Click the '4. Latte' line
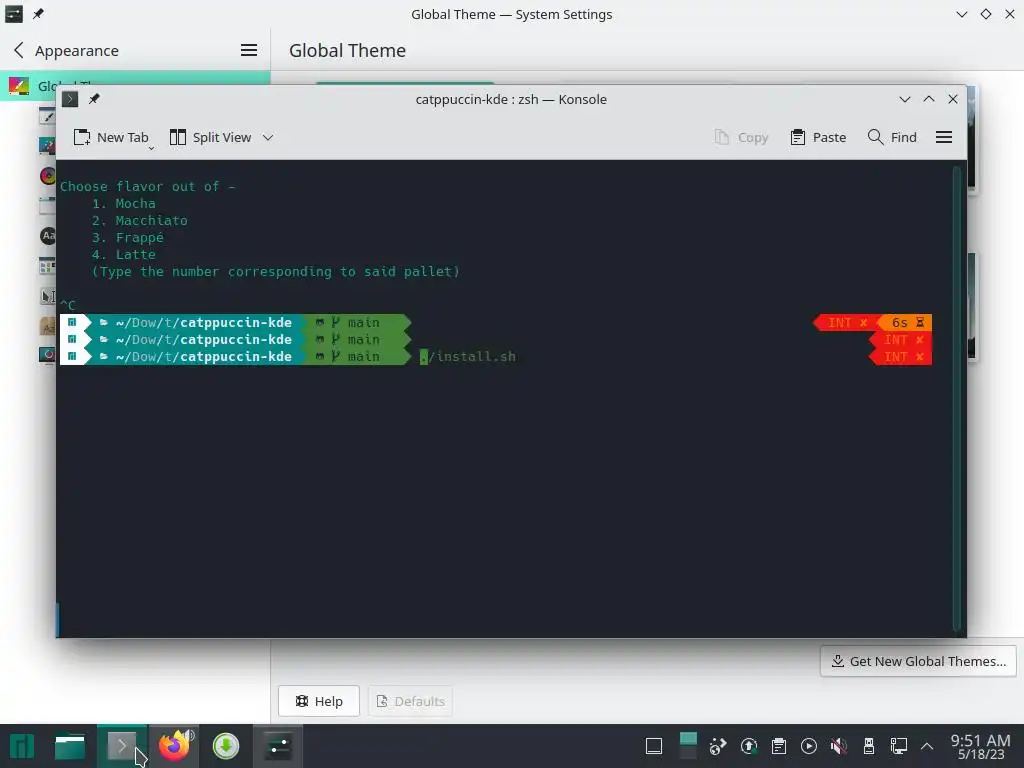The height and width of the screenshot is (768, 1024). (x=123, y=255)
